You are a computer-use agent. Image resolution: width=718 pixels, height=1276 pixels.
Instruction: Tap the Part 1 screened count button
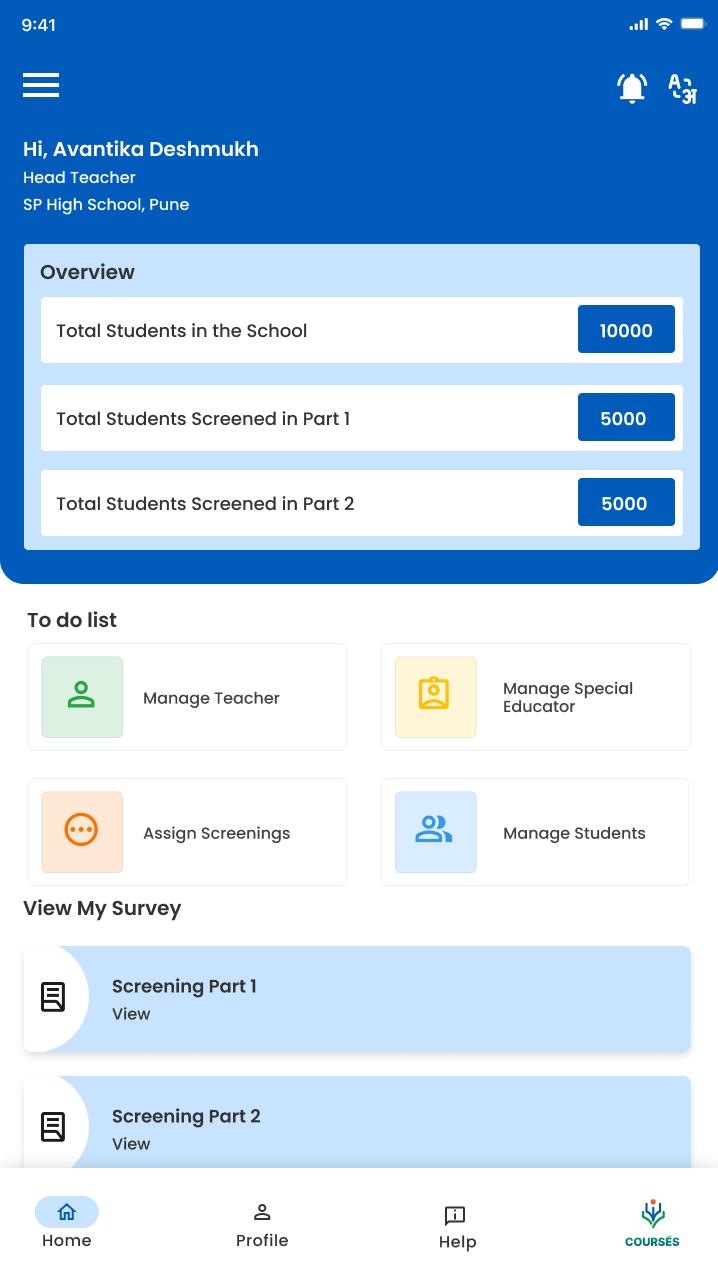click(x=626, y=418)
